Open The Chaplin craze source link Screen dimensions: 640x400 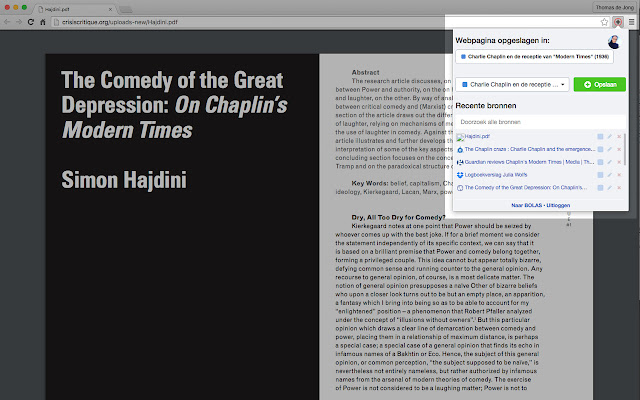530,149
